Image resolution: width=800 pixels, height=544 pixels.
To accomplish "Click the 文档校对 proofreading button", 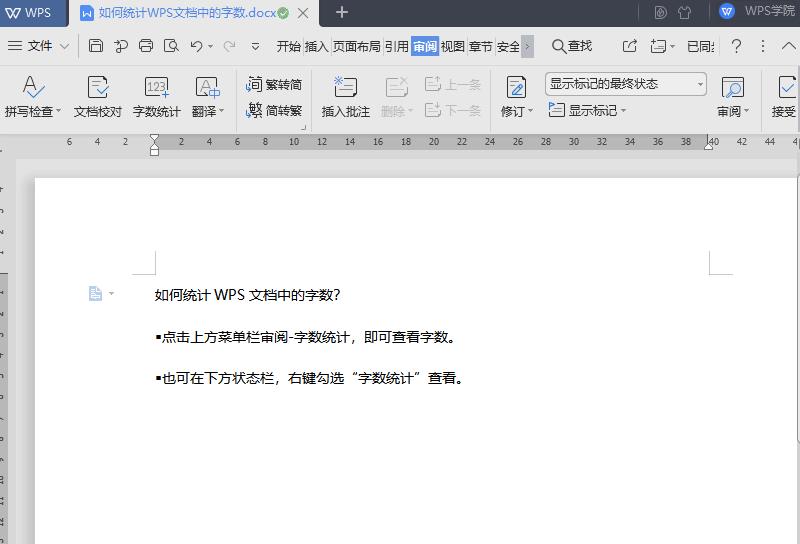I will coord(97,97).
